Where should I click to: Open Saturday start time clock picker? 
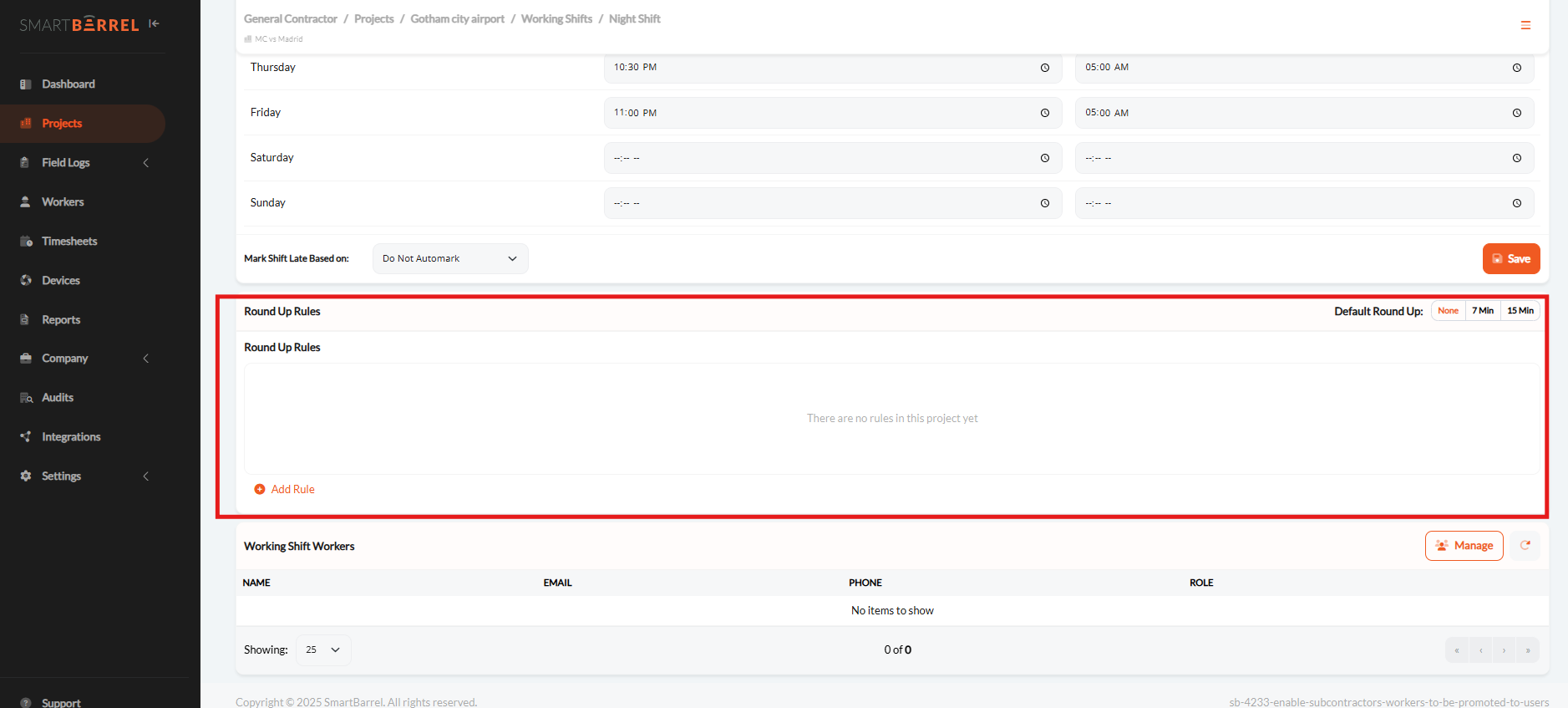point(1045,158)
